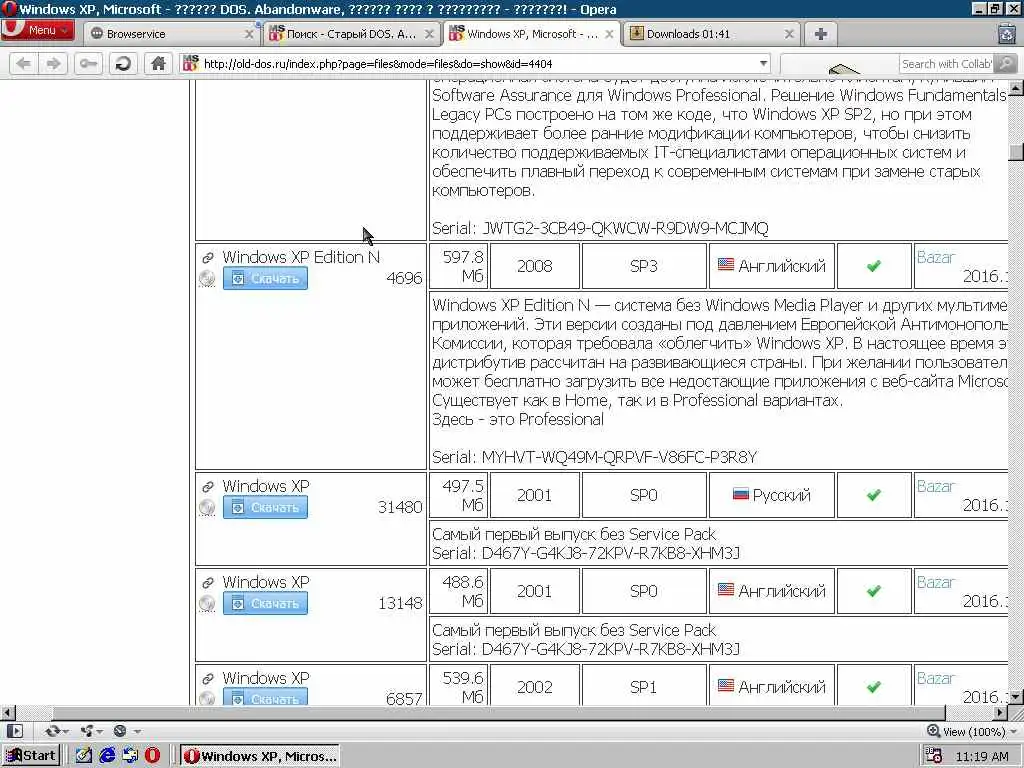This screenshot has height=768, width=1024.
Task: Launch Internet Explorer from quick launch
Action: [107, 756]
